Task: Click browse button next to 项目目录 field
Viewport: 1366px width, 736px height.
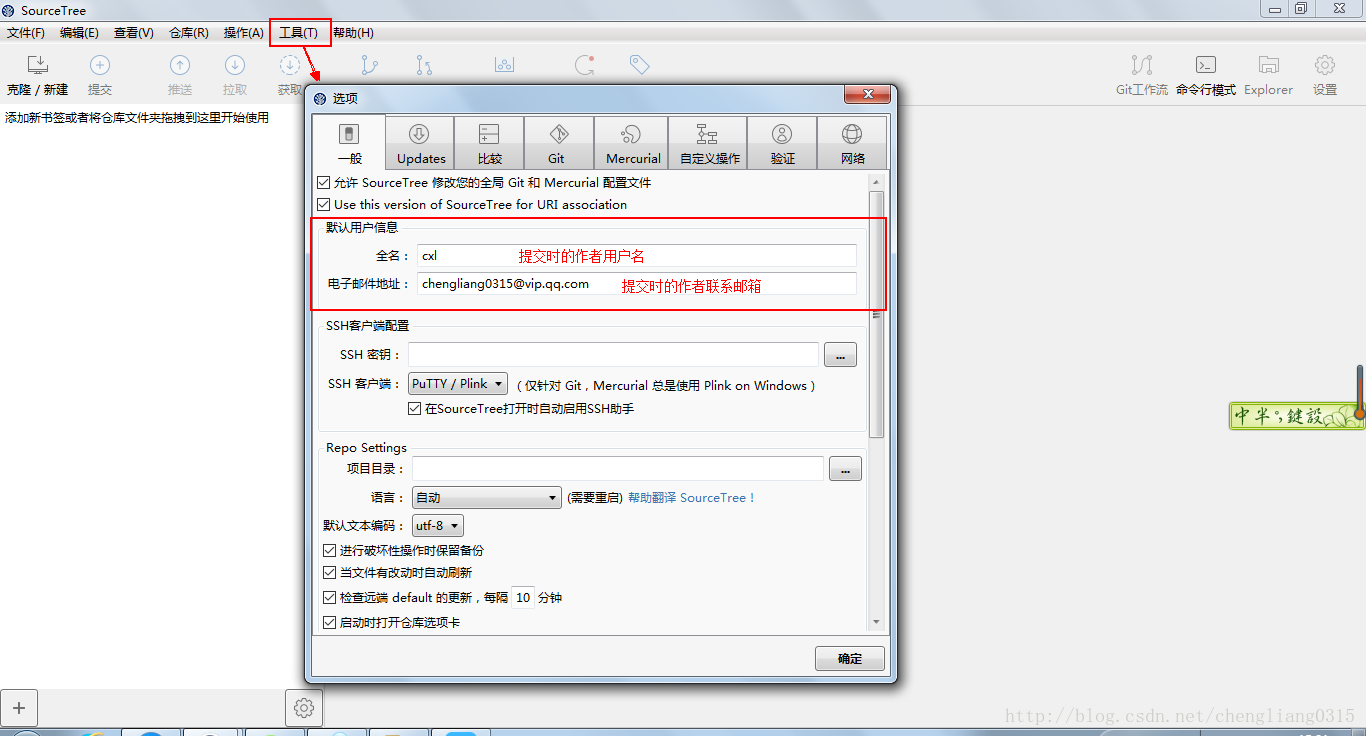Action: point(845,469)
